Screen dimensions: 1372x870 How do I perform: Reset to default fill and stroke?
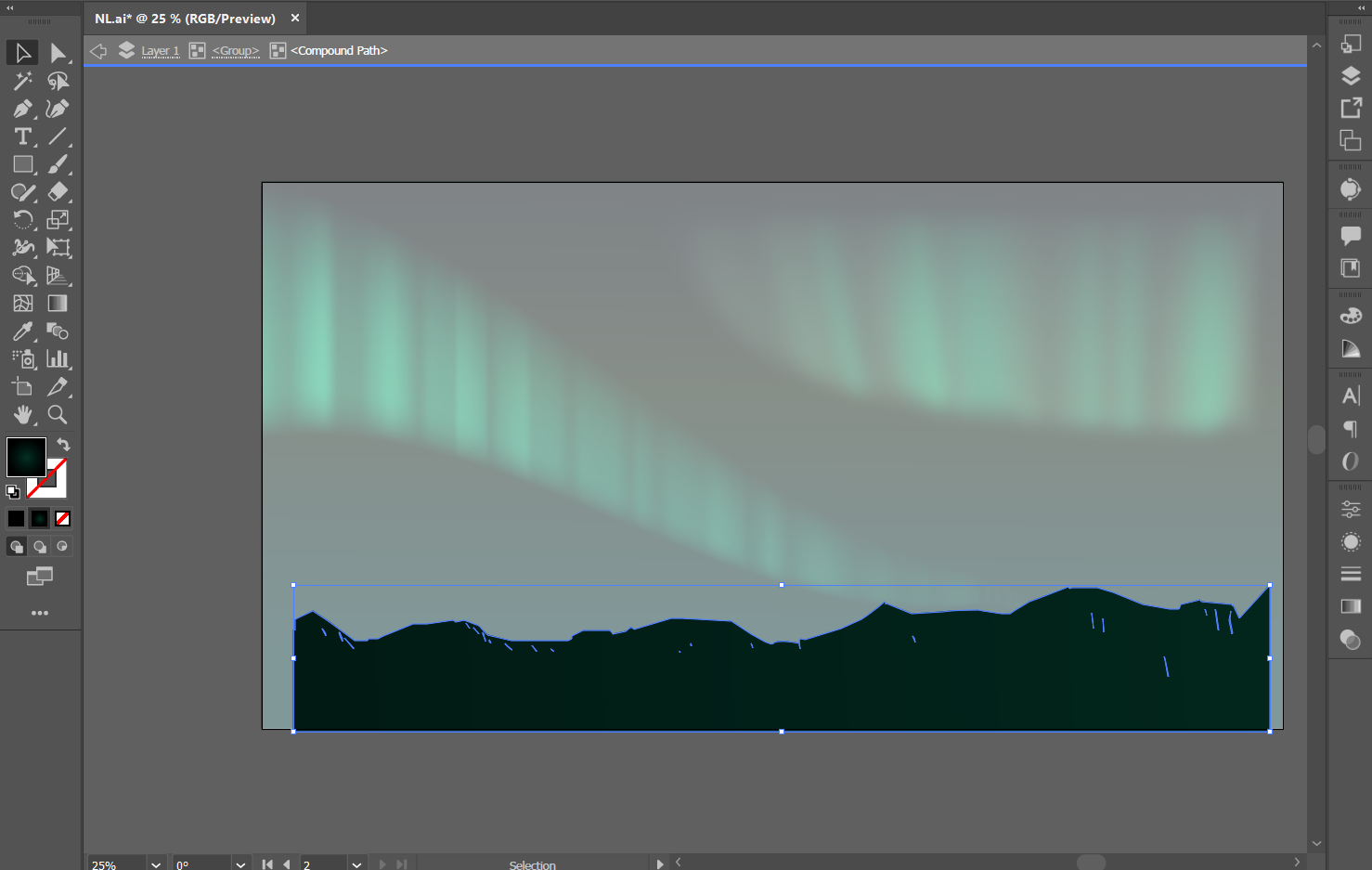click(x=13, y=492)
